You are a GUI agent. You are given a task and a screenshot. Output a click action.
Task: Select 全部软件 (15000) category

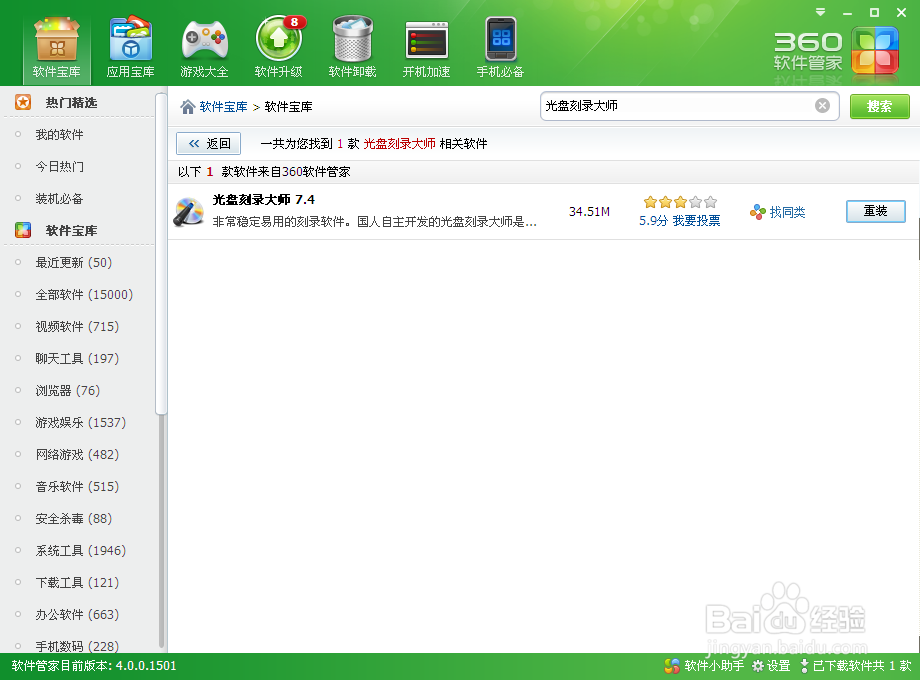(x=84, y=295)
